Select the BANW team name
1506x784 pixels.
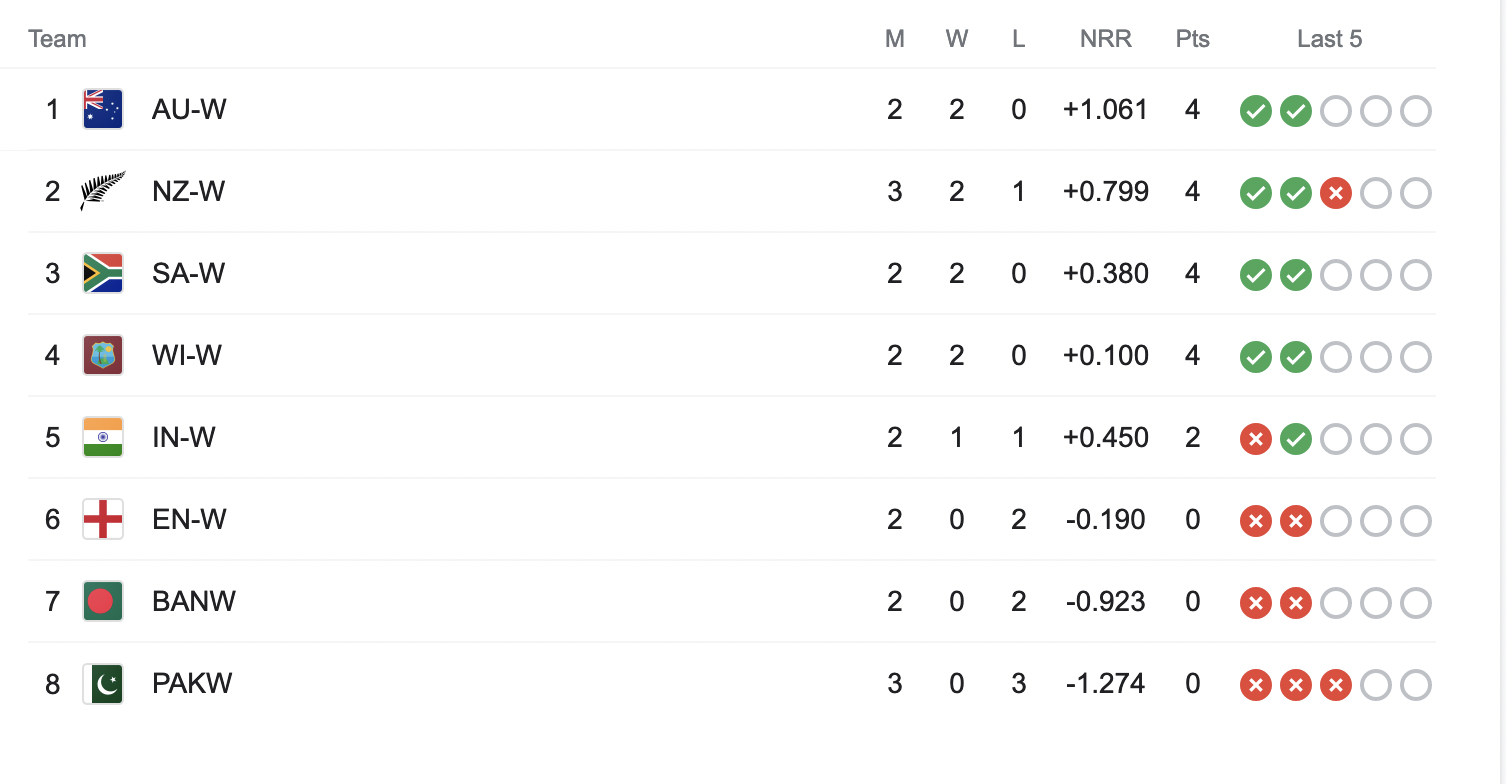click(x=194, y=601)
